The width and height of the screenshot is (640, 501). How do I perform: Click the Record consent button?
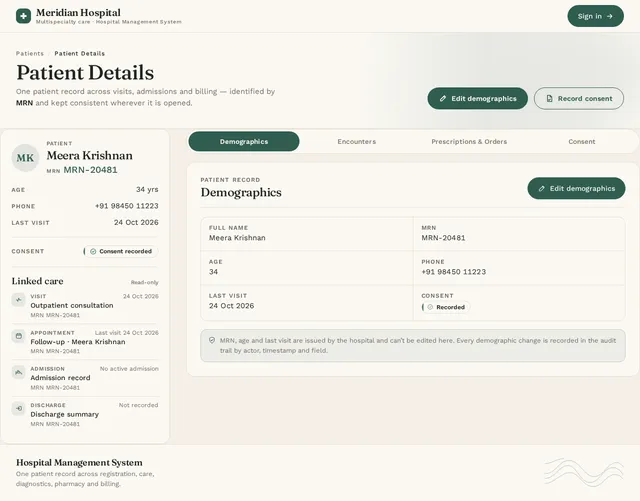coord(579,98)
